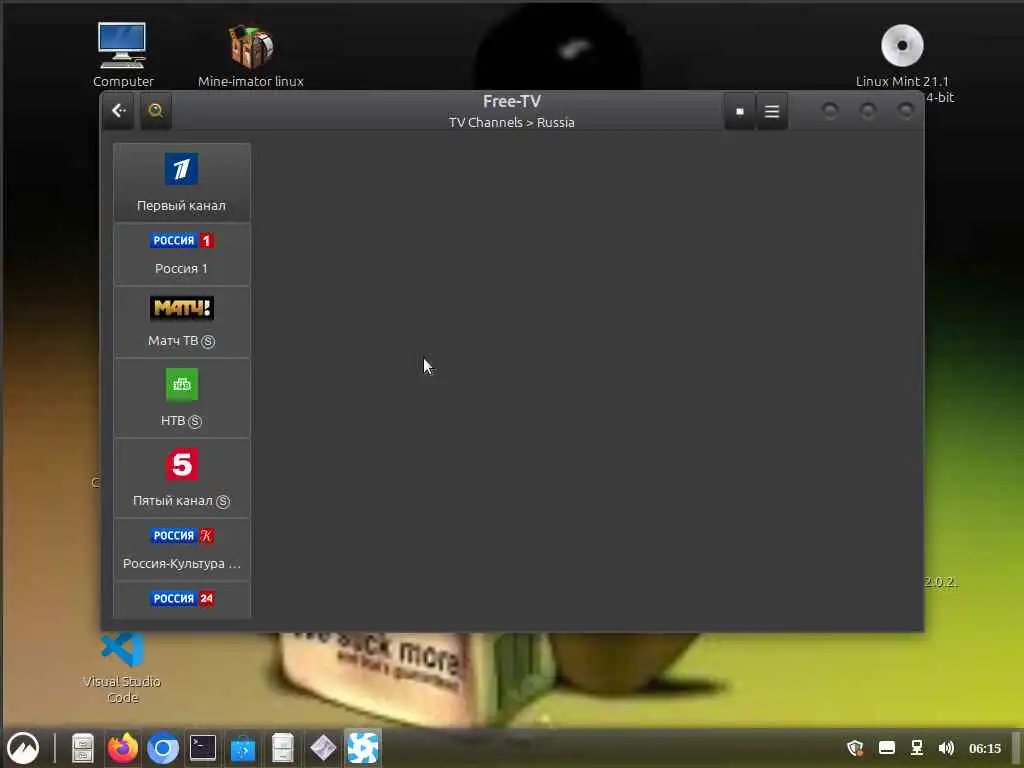Screen dimensions: 1024x768
Task: Minimize the Free-TV window with the first of the three round buttons
Action: pyautogui.click(x=830, y=111)
